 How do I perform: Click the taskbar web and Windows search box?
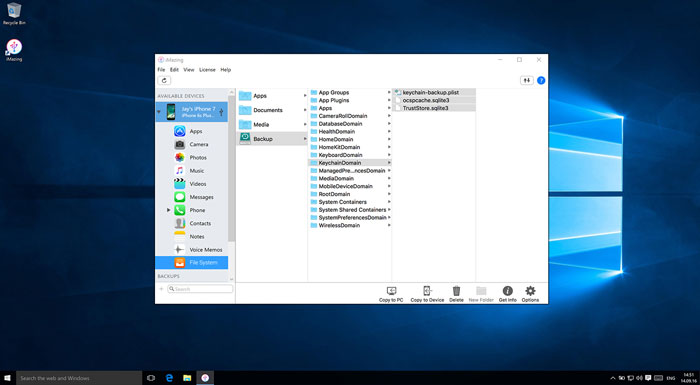(78, 378)
